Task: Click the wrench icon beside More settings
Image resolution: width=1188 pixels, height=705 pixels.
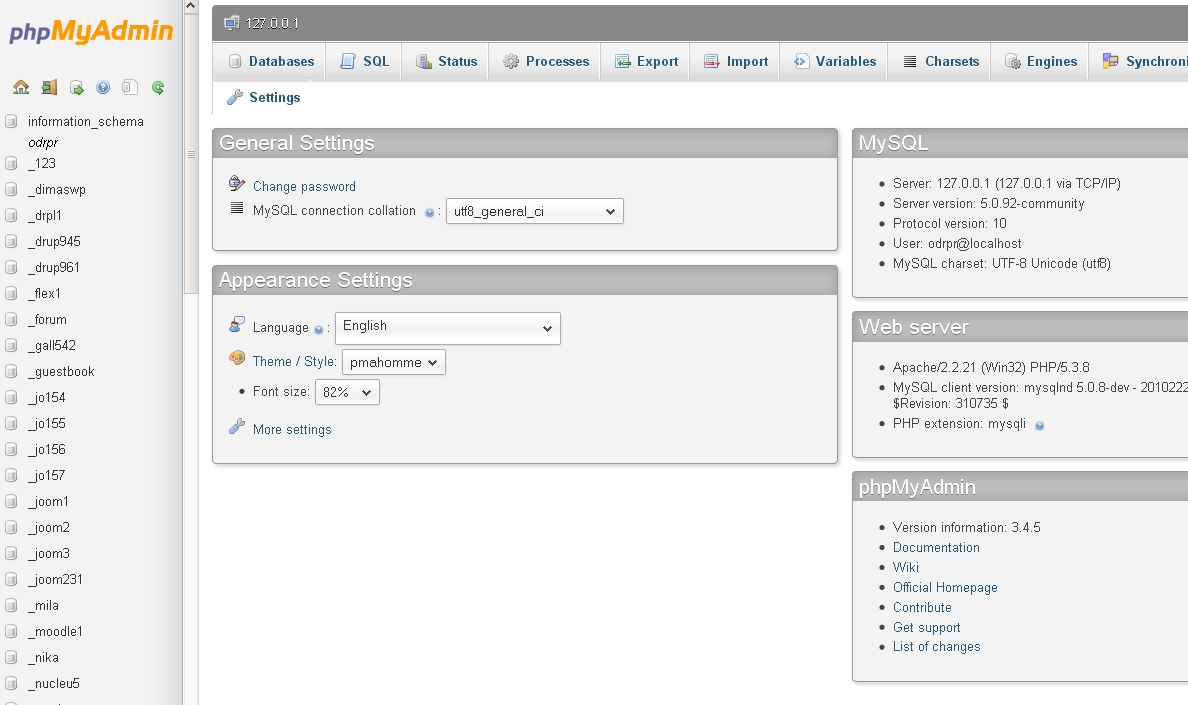Action: click(236, 427)
